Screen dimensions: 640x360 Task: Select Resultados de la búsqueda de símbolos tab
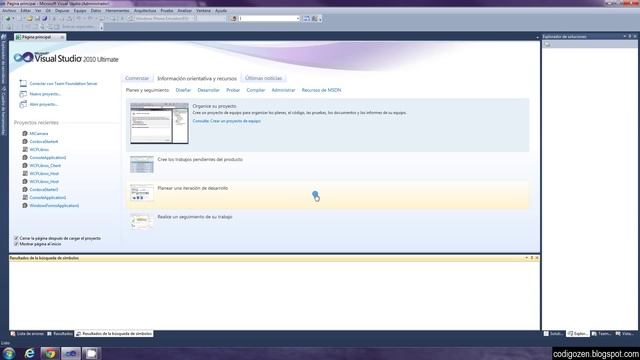(114, 334)
